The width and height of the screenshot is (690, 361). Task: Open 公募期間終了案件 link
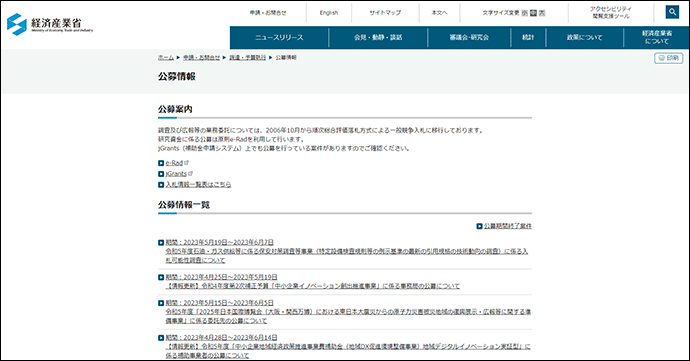point(508,226)
